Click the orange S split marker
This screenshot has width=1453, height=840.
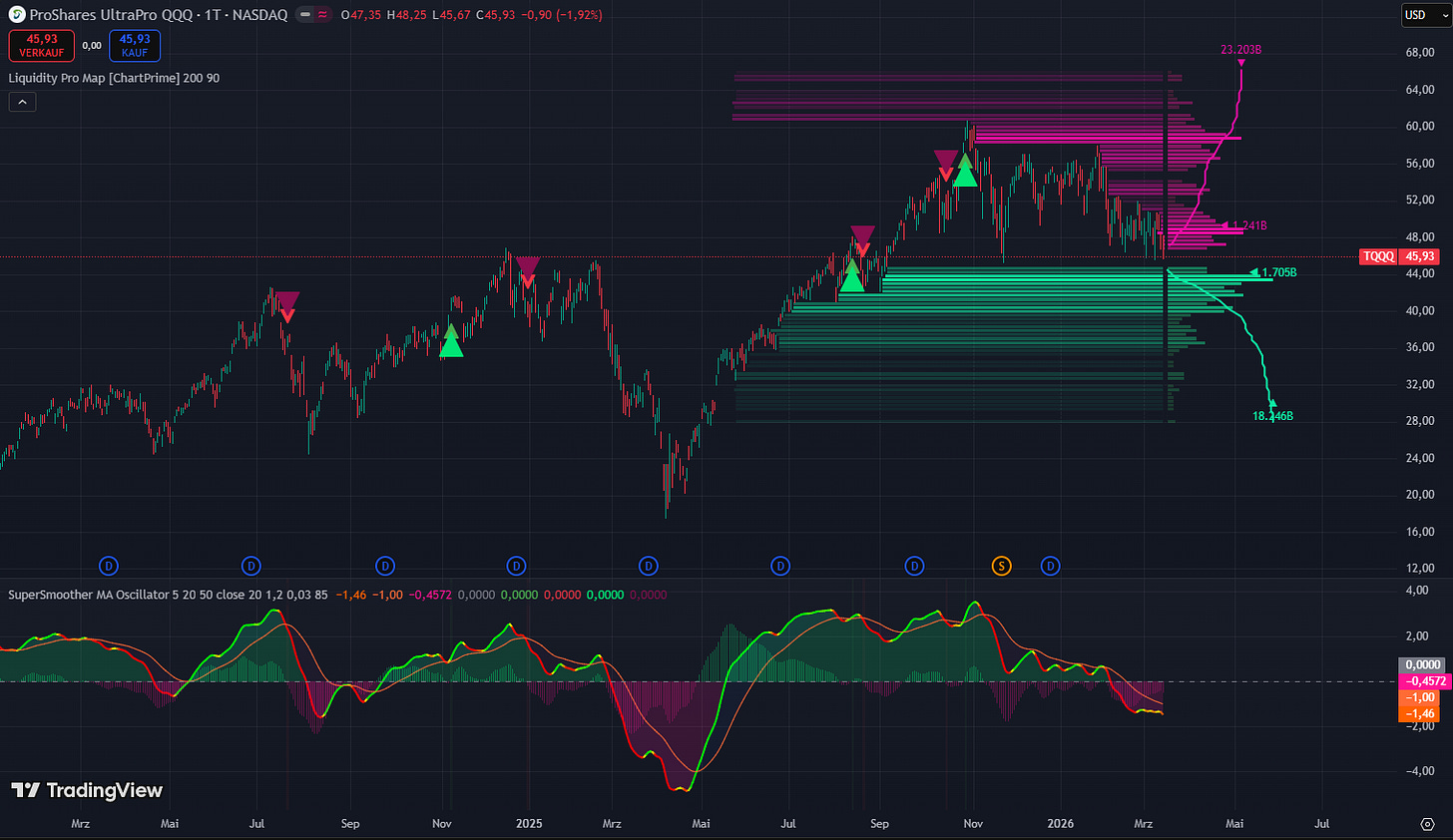point(1001,567)
